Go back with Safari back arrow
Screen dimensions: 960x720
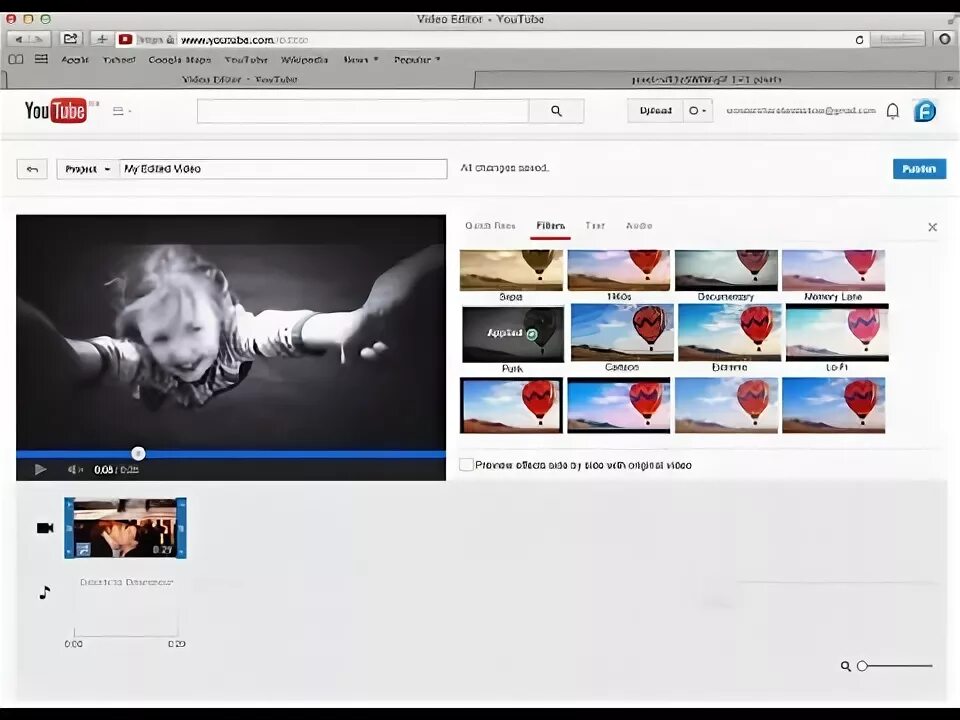pyautogui.click(x=20, y=39)
